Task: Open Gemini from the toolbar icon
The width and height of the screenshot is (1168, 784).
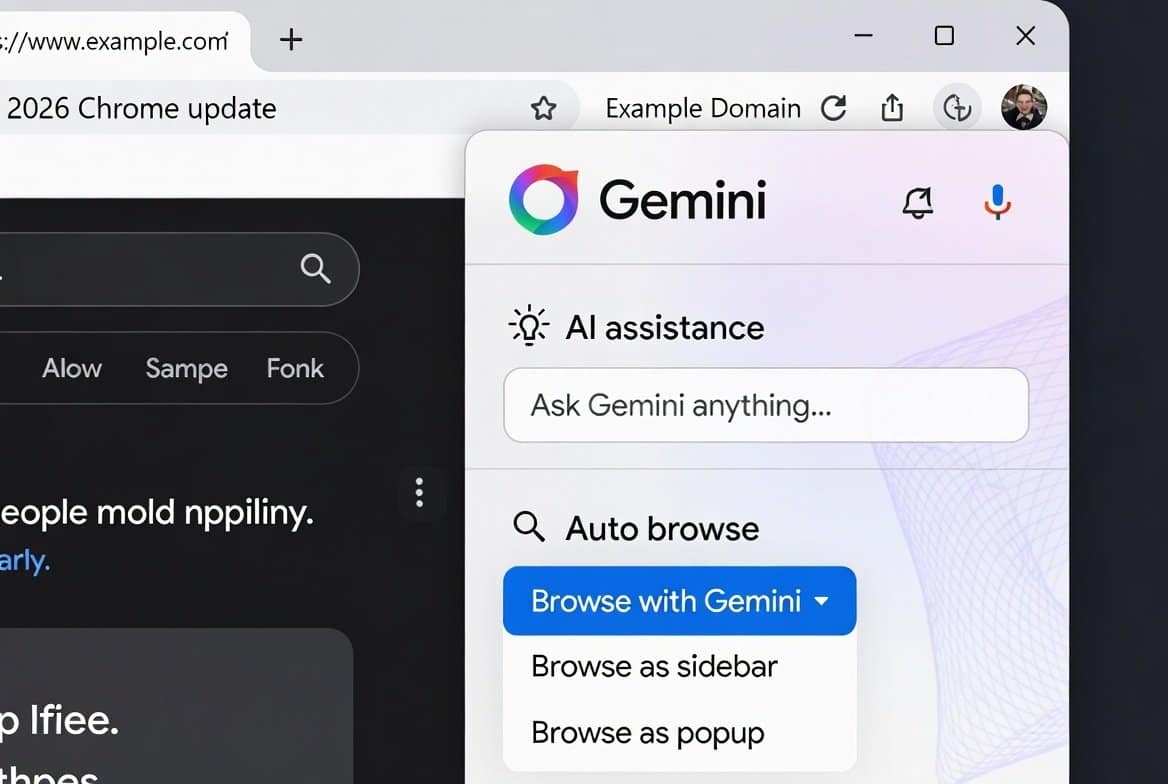Action: pyautogui.click(x=956, y=107)
